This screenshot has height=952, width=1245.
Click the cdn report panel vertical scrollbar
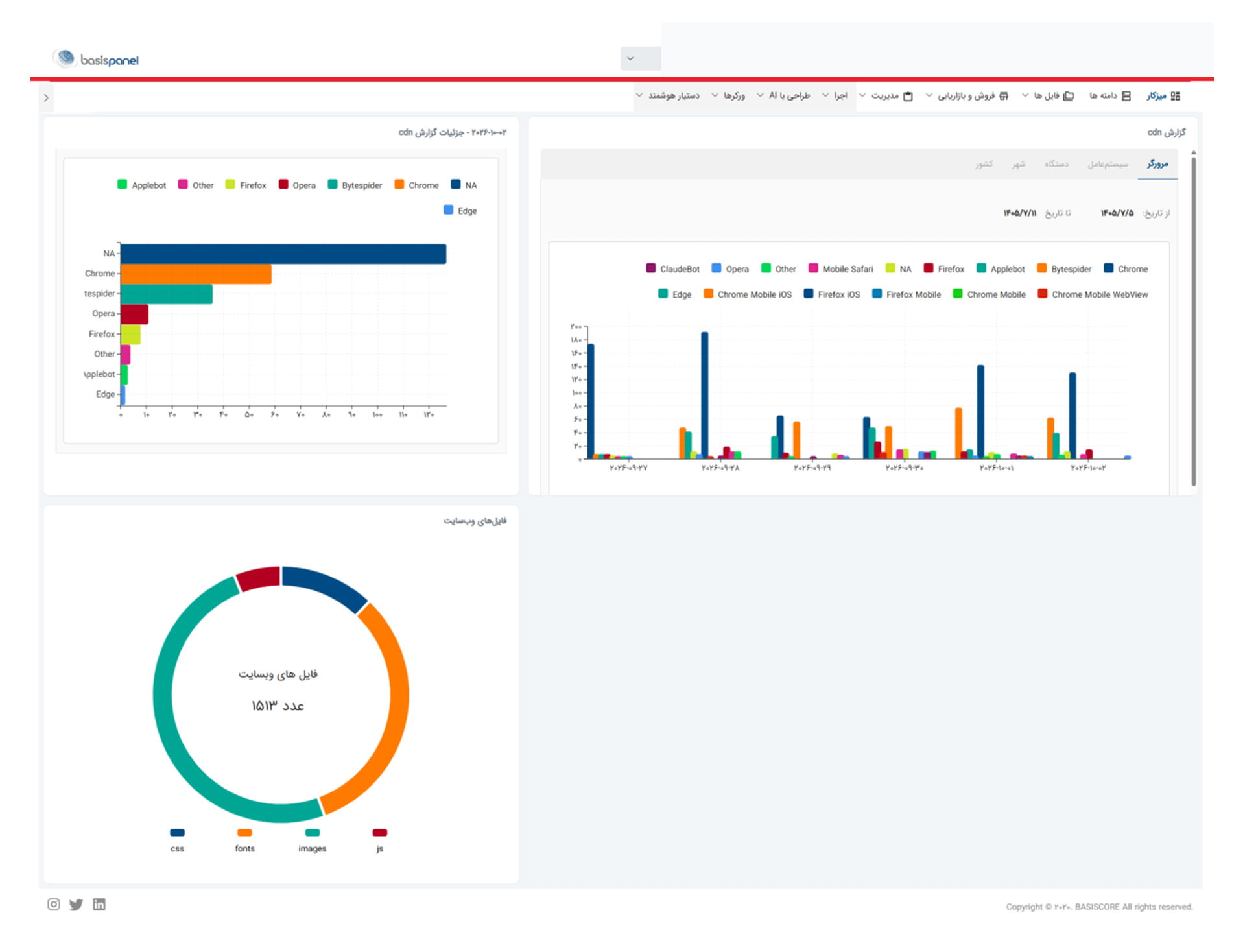pos(1193,321)
